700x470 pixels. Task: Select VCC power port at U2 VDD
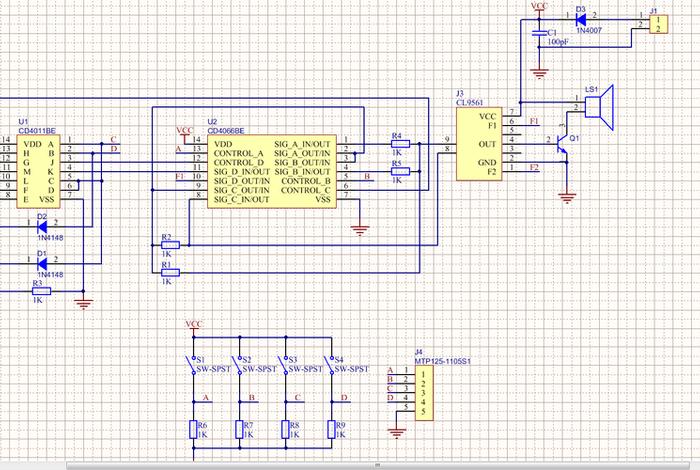pos(184,133)
